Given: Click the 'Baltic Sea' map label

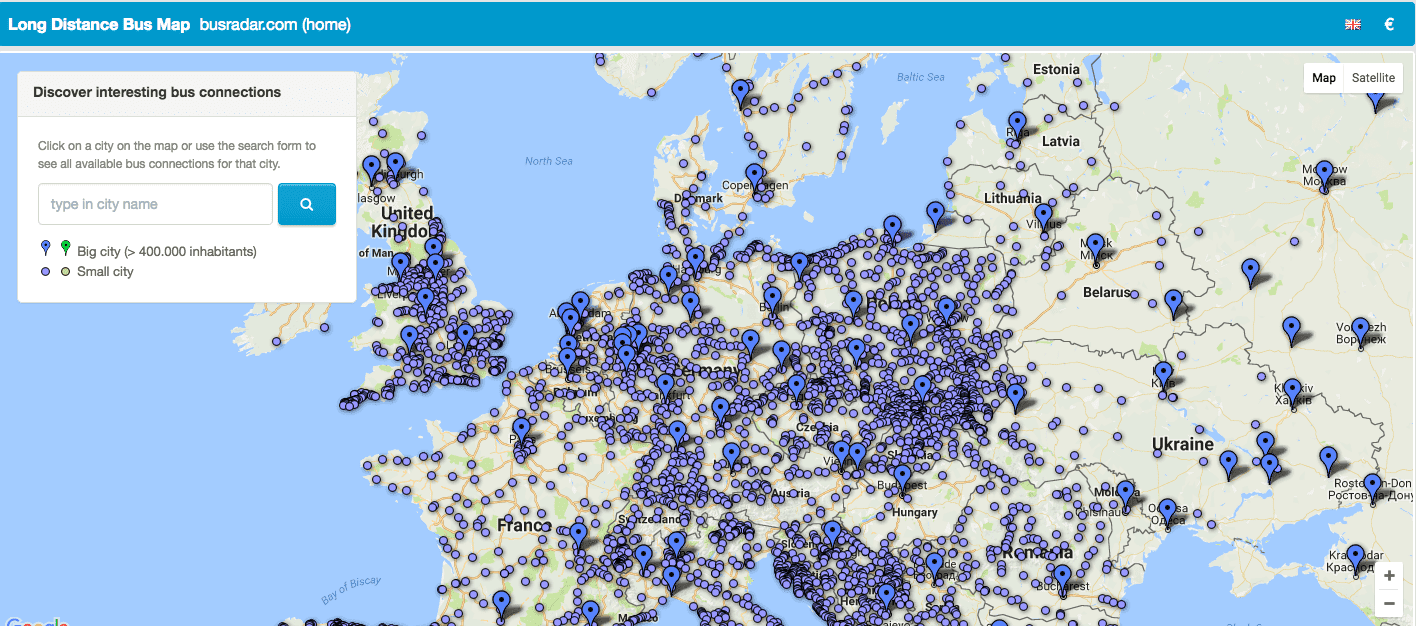Looking at the screenshot, I should [920, 77].
